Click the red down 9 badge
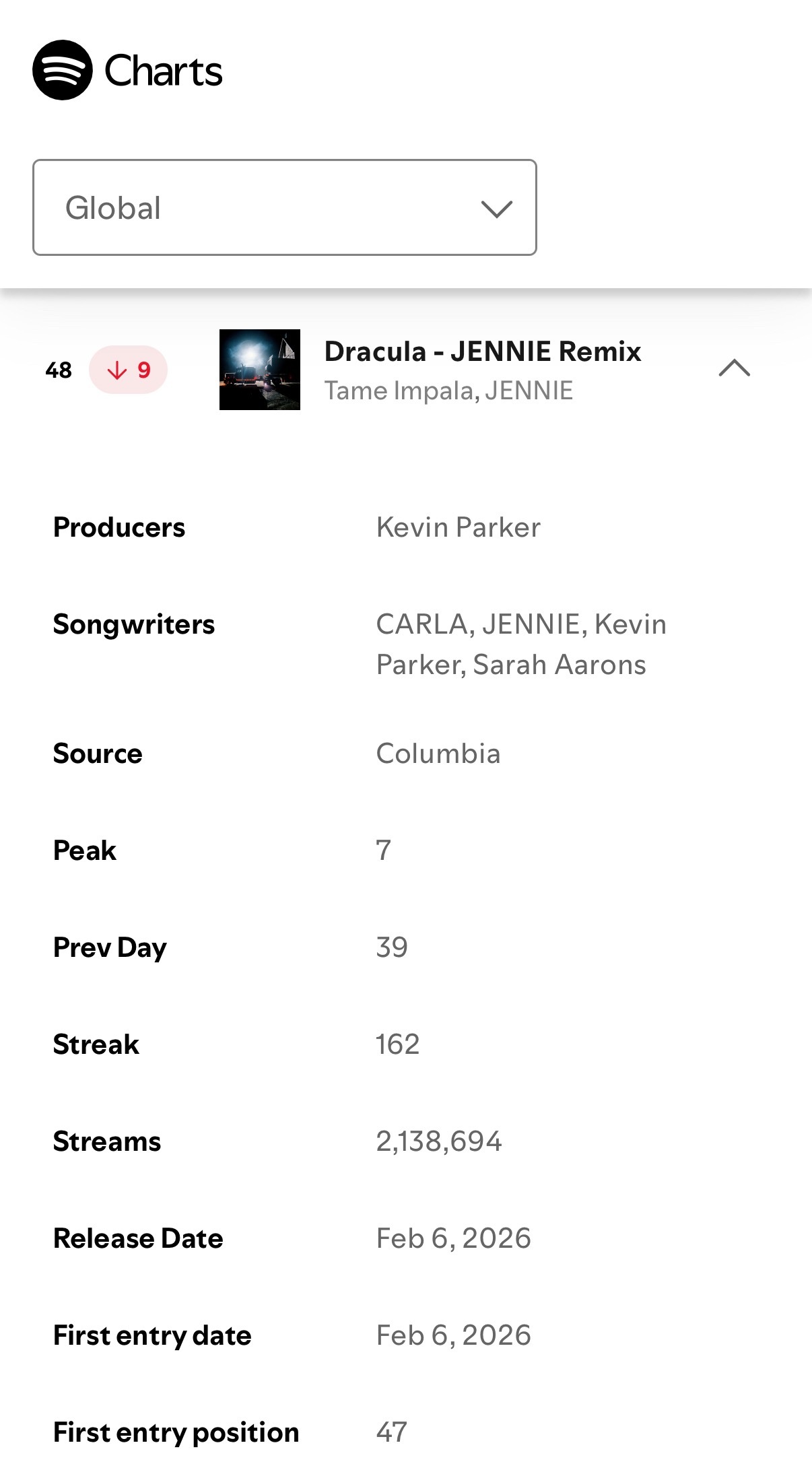Screen dimensions: 812x1470 pyautogui.click(x=128, y=370)
